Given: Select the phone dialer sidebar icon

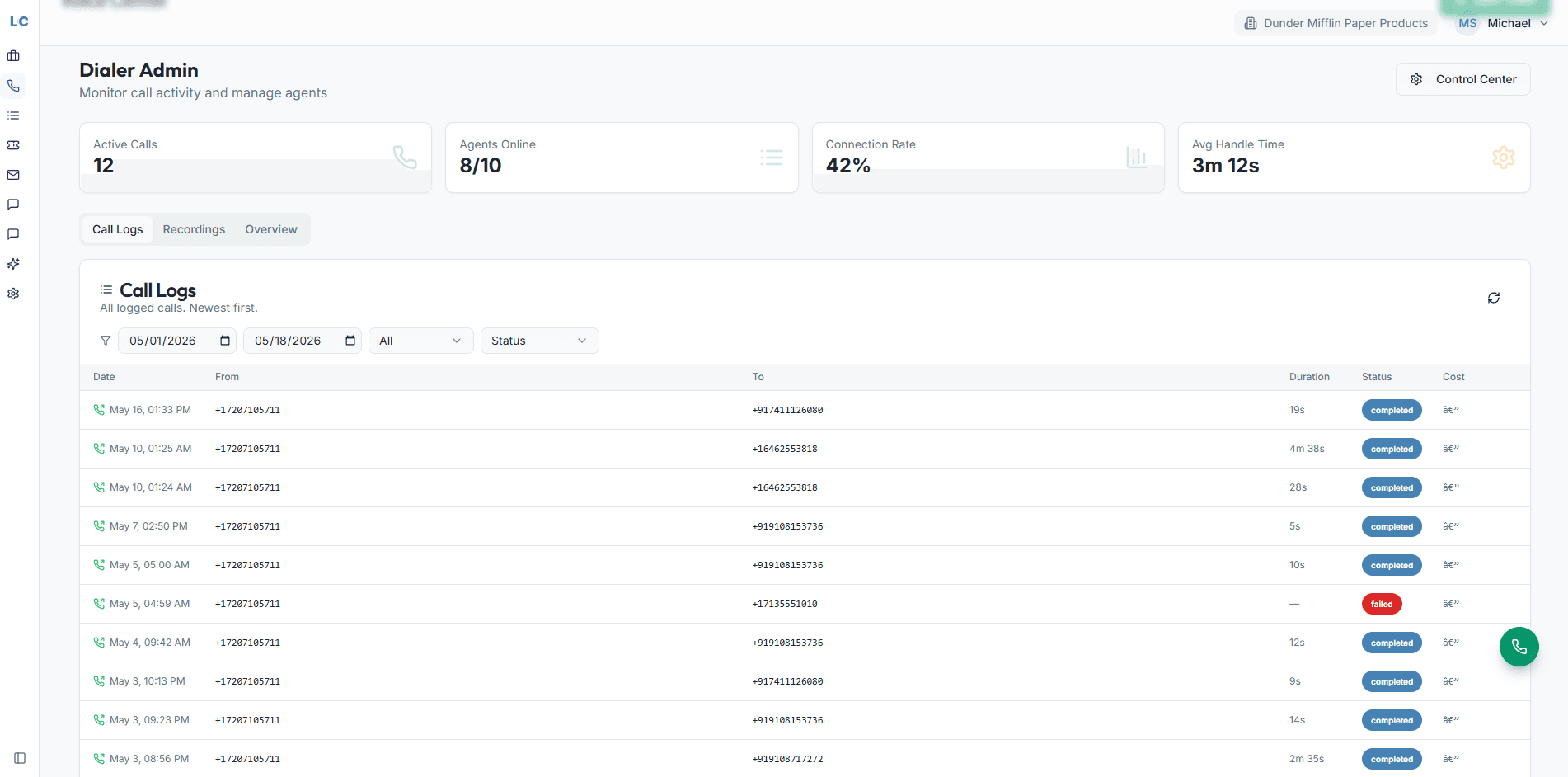Looking at the screenshot, I should tap(13, 86).
